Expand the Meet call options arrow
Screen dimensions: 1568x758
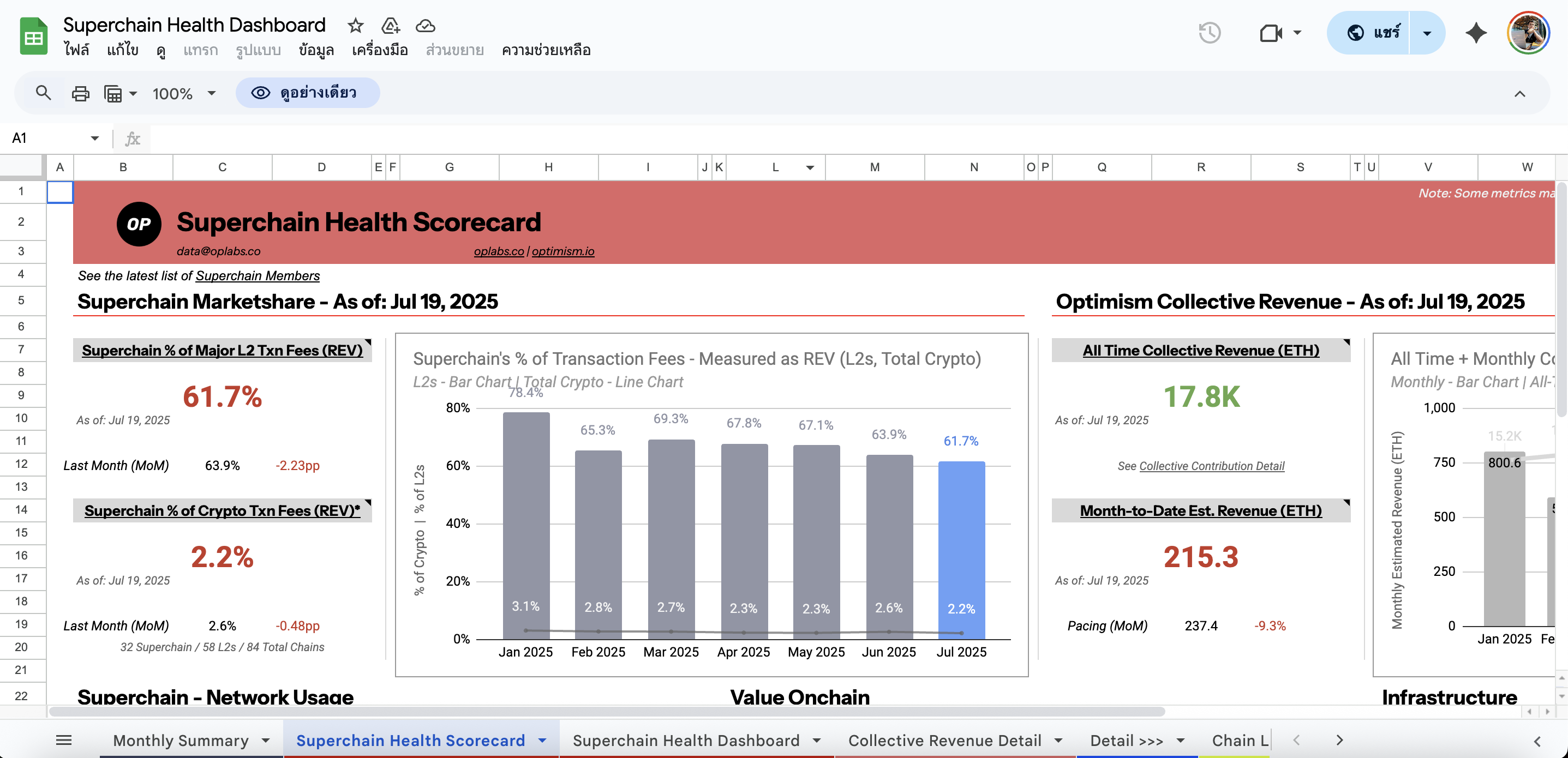(x=1297, y=33)
